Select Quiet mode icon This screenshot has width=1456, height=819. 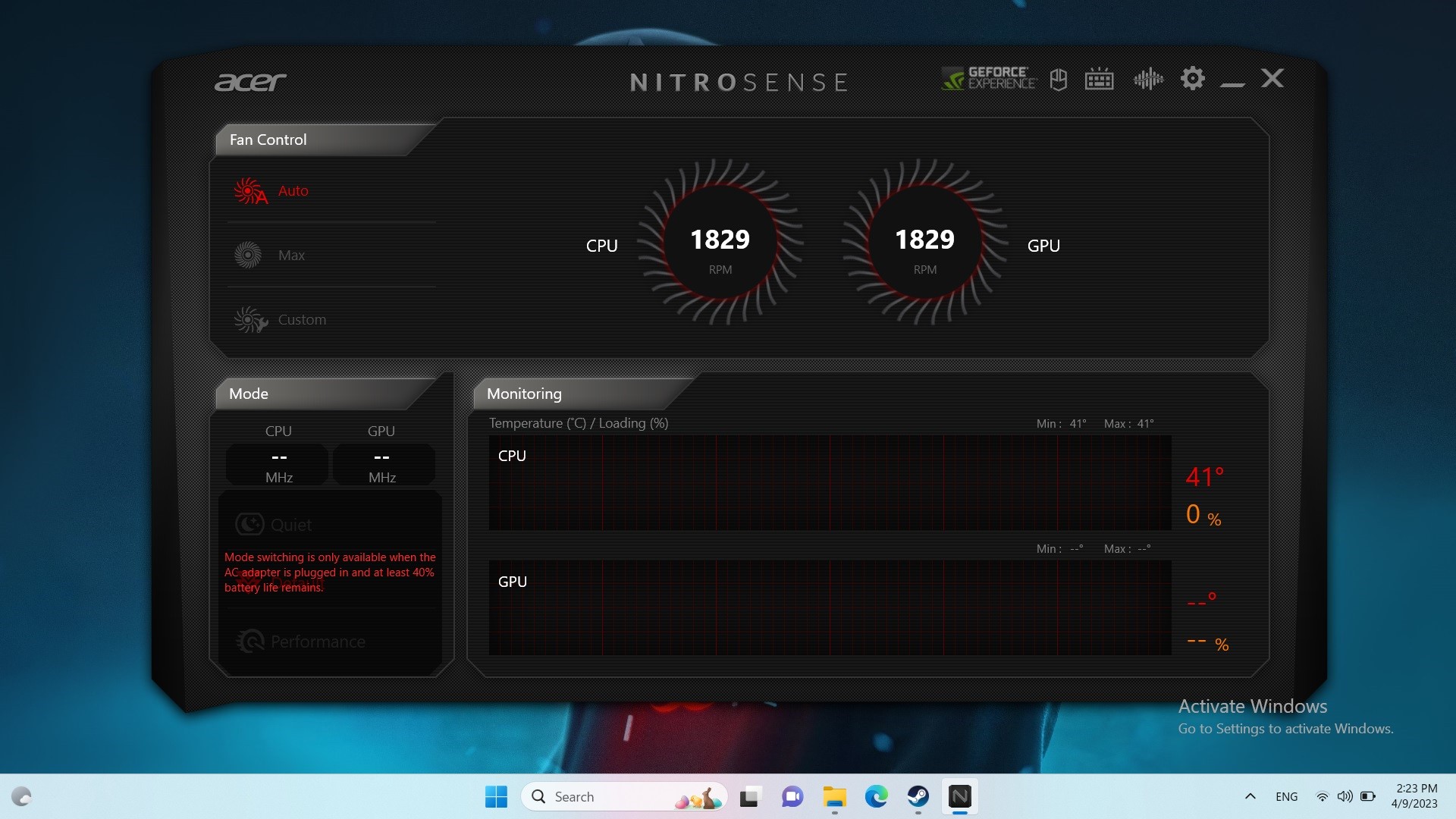[x=249, y=524]
